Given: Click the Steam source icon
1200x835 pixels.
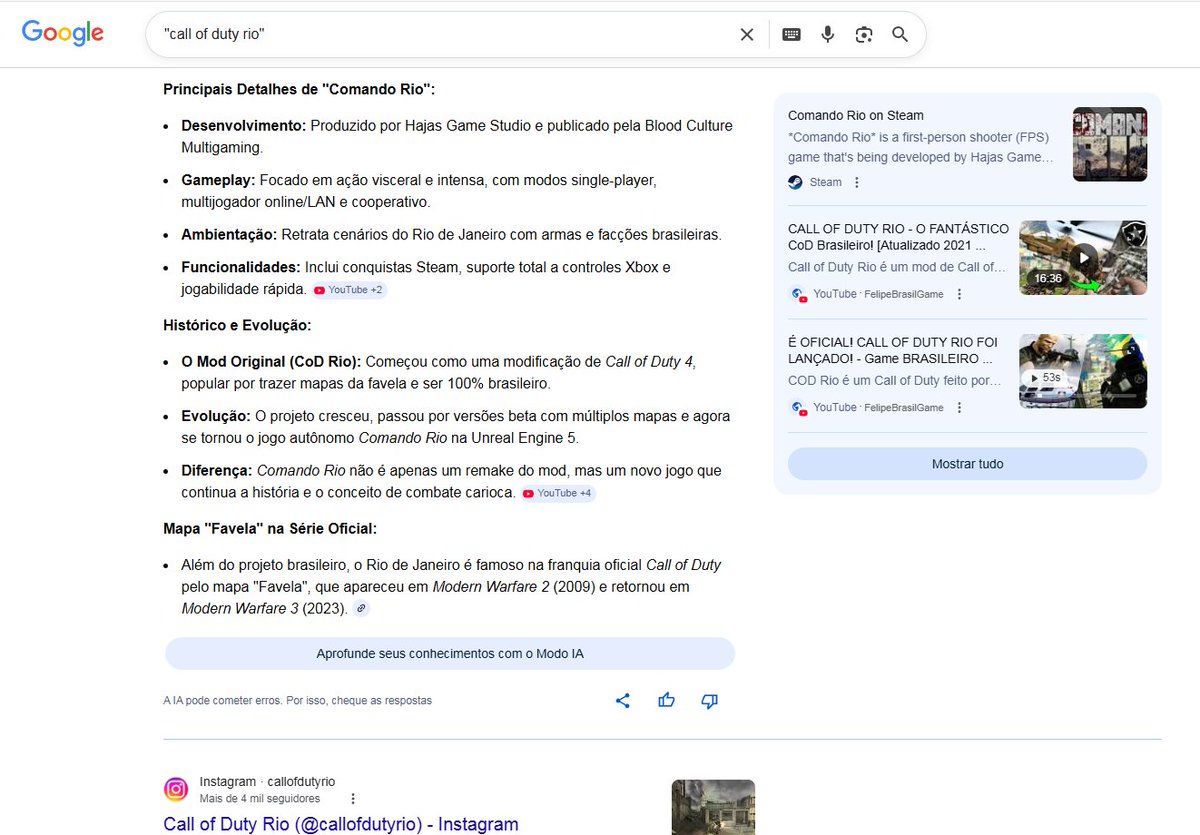Looking at the screenshot, I should (795, 182).
